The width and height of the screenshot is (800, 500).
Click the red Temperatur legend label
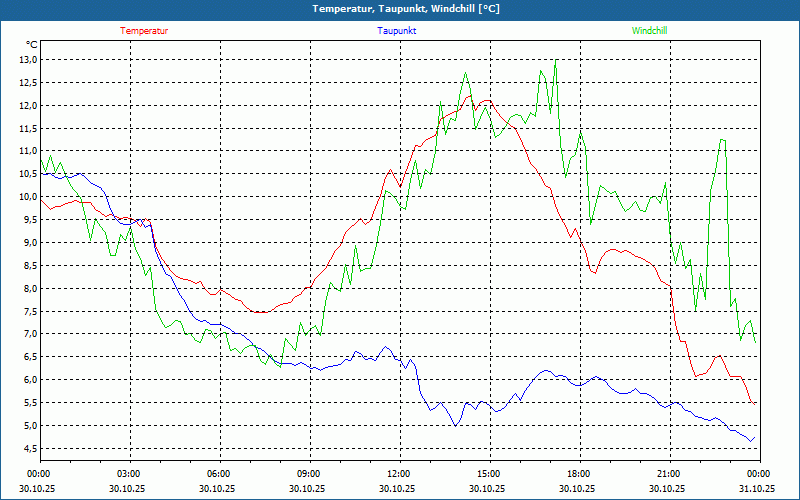coord(144,31)
